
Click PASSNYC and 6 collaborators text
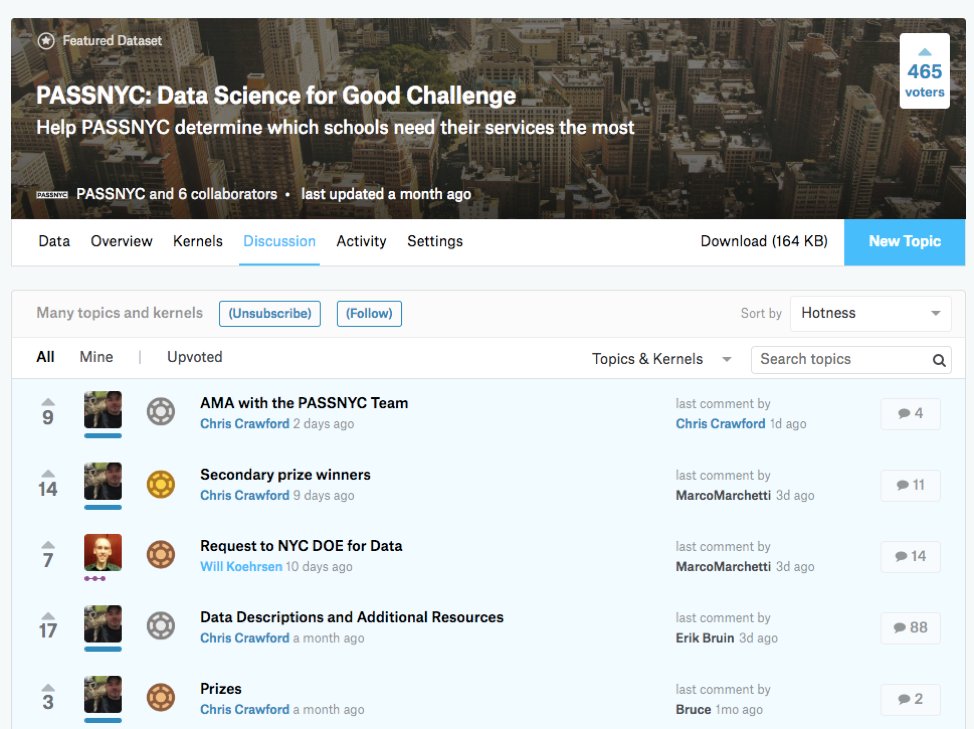pos(176,194)
